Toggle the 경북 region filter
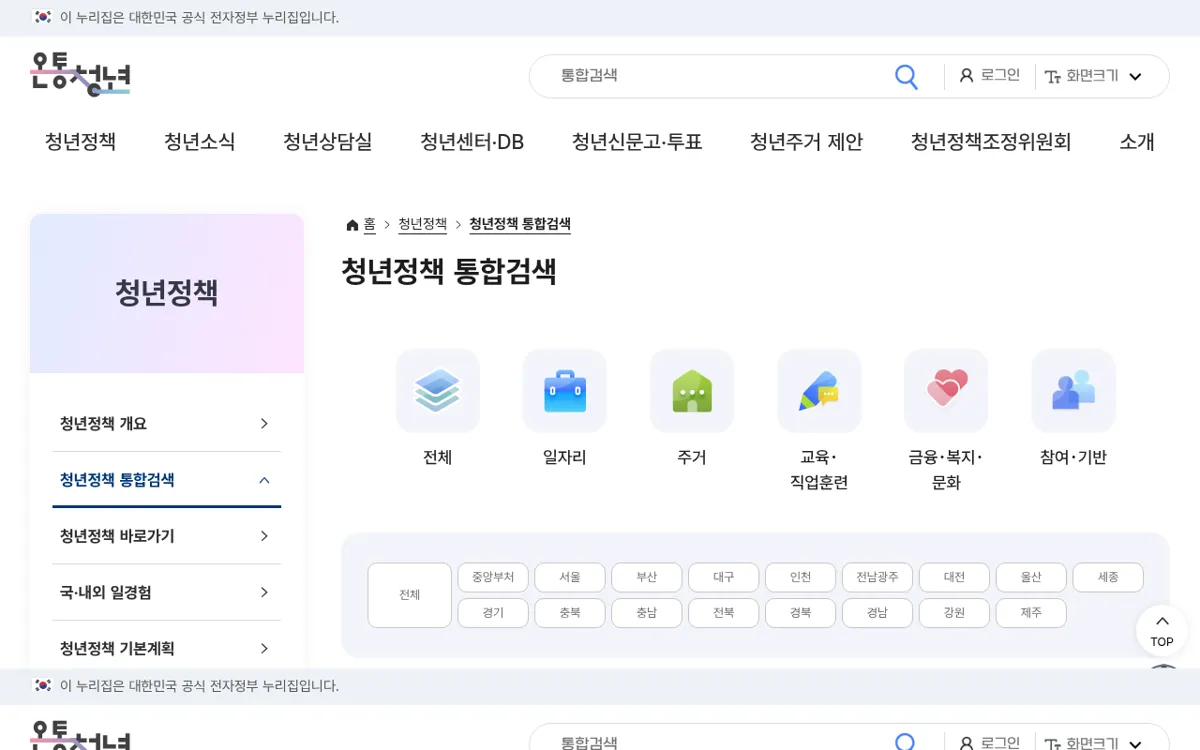1200x750 pixels. point(800,613)
